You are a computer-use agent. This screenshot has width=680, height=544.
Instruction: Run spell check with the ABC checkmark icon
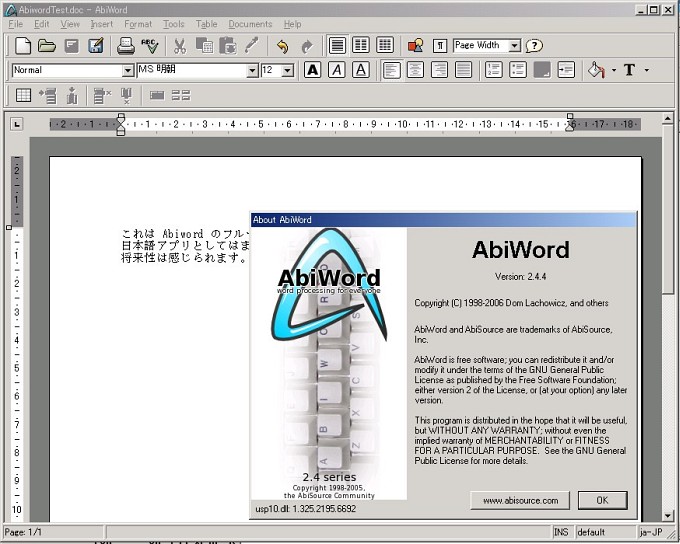150,45
